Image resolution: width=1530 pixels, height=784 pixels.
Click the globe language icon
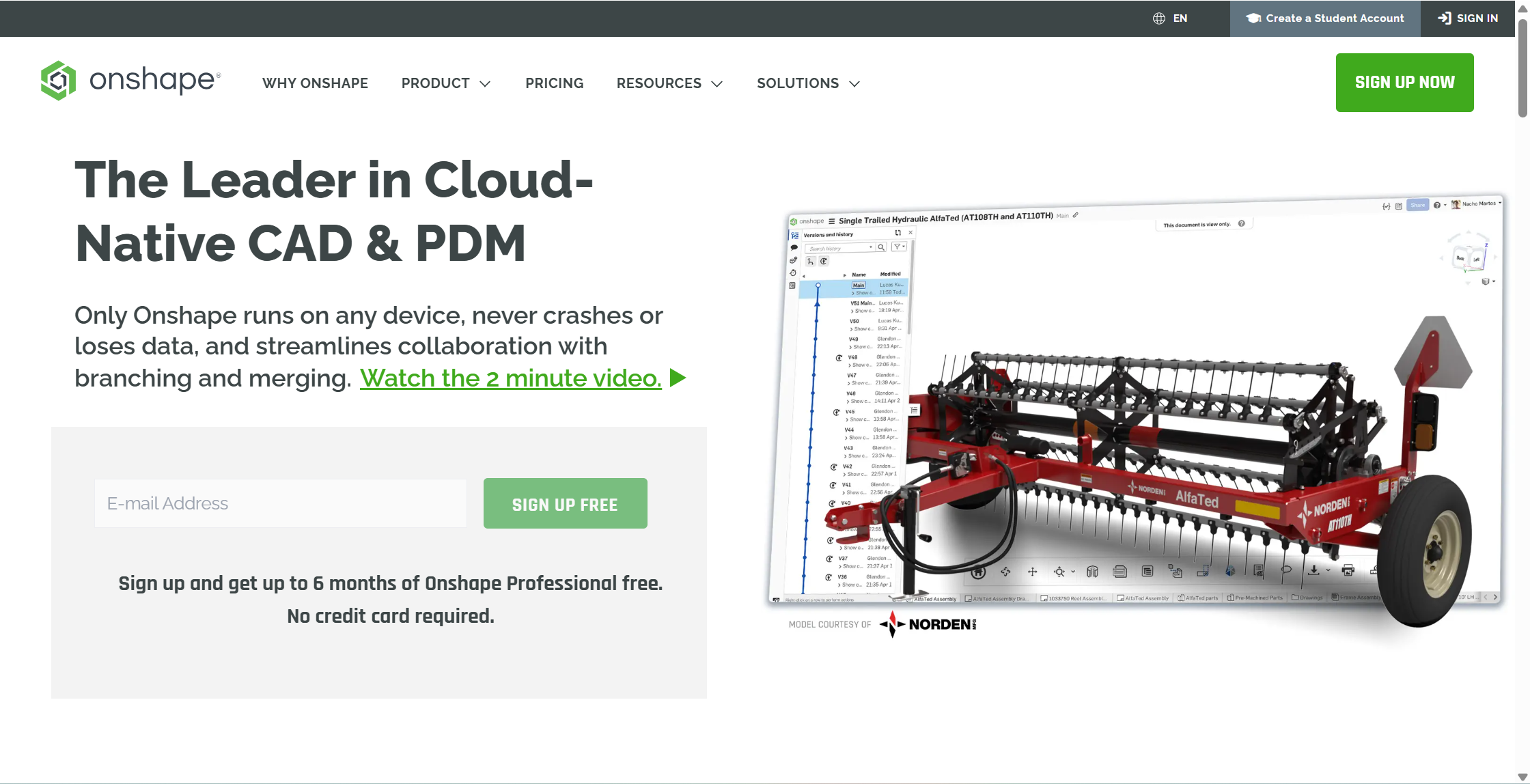[1158, 18]
